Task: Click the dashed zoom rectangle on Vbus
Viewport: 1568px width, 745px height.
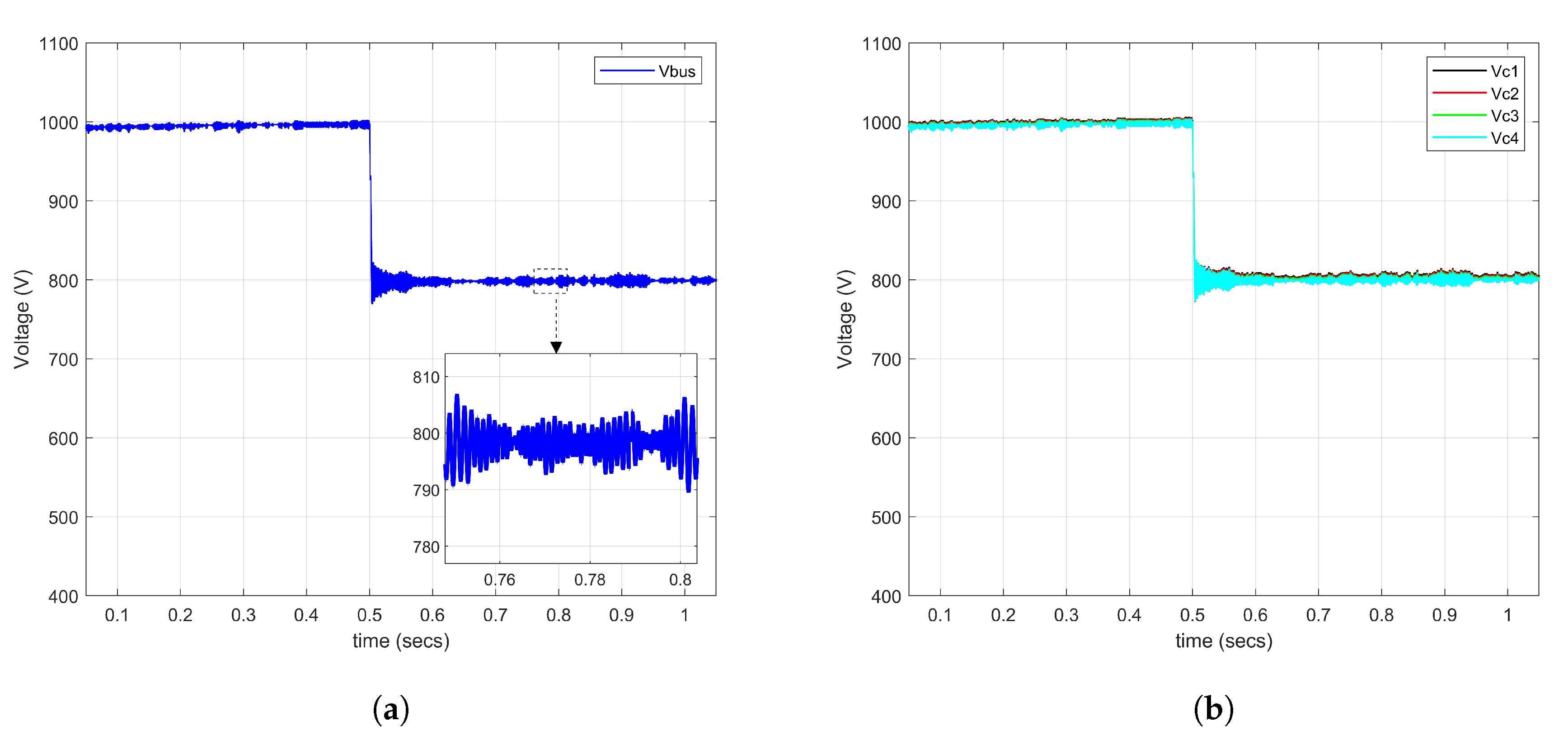Action: (x=550, y=281)
